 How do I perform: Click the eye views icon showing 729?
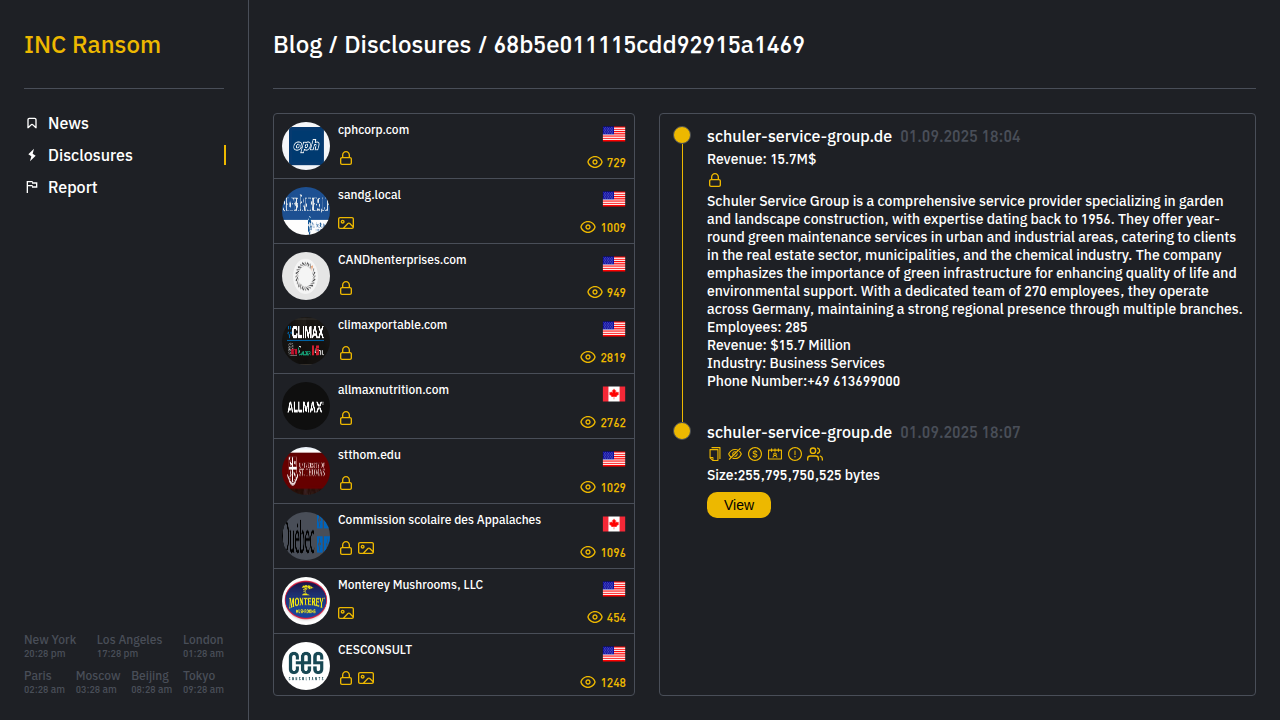pyautogui.click(x=595, y=162)
